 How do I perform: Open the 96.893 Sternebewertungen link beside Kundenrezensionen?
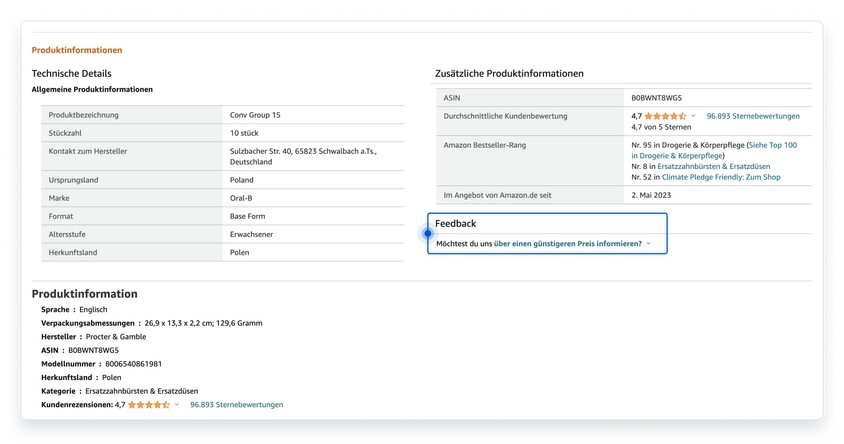coord(236,405)
